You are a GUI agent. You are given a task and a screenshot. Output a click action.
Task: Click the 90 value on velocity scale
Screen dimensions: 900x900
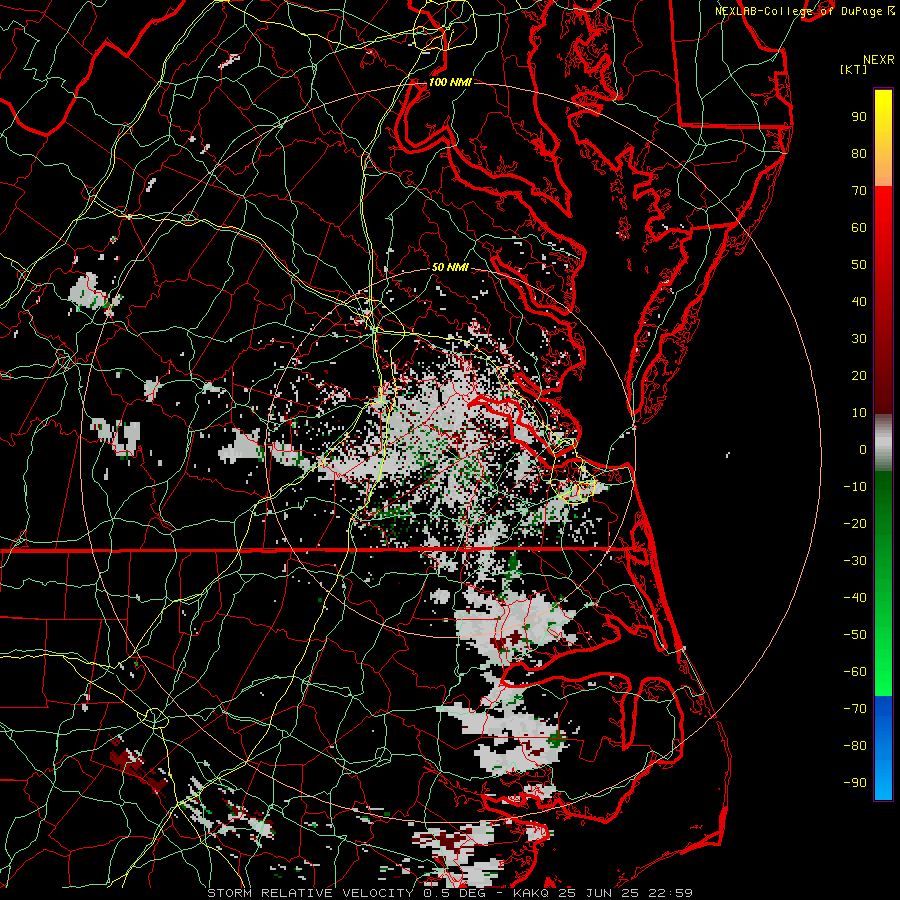pyautogui.click(x=859, y=117)
